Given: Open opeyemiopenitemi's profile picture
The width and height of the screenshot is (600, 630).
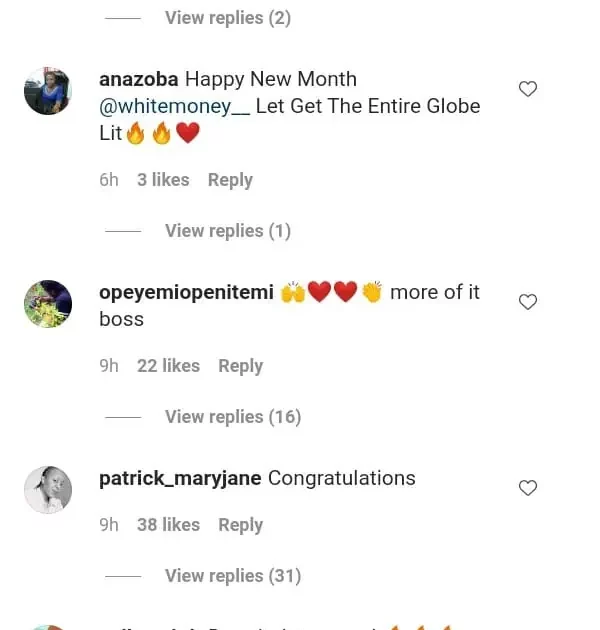Looking at the screenshot, I should pyautogui.click(x=48, y=304).
